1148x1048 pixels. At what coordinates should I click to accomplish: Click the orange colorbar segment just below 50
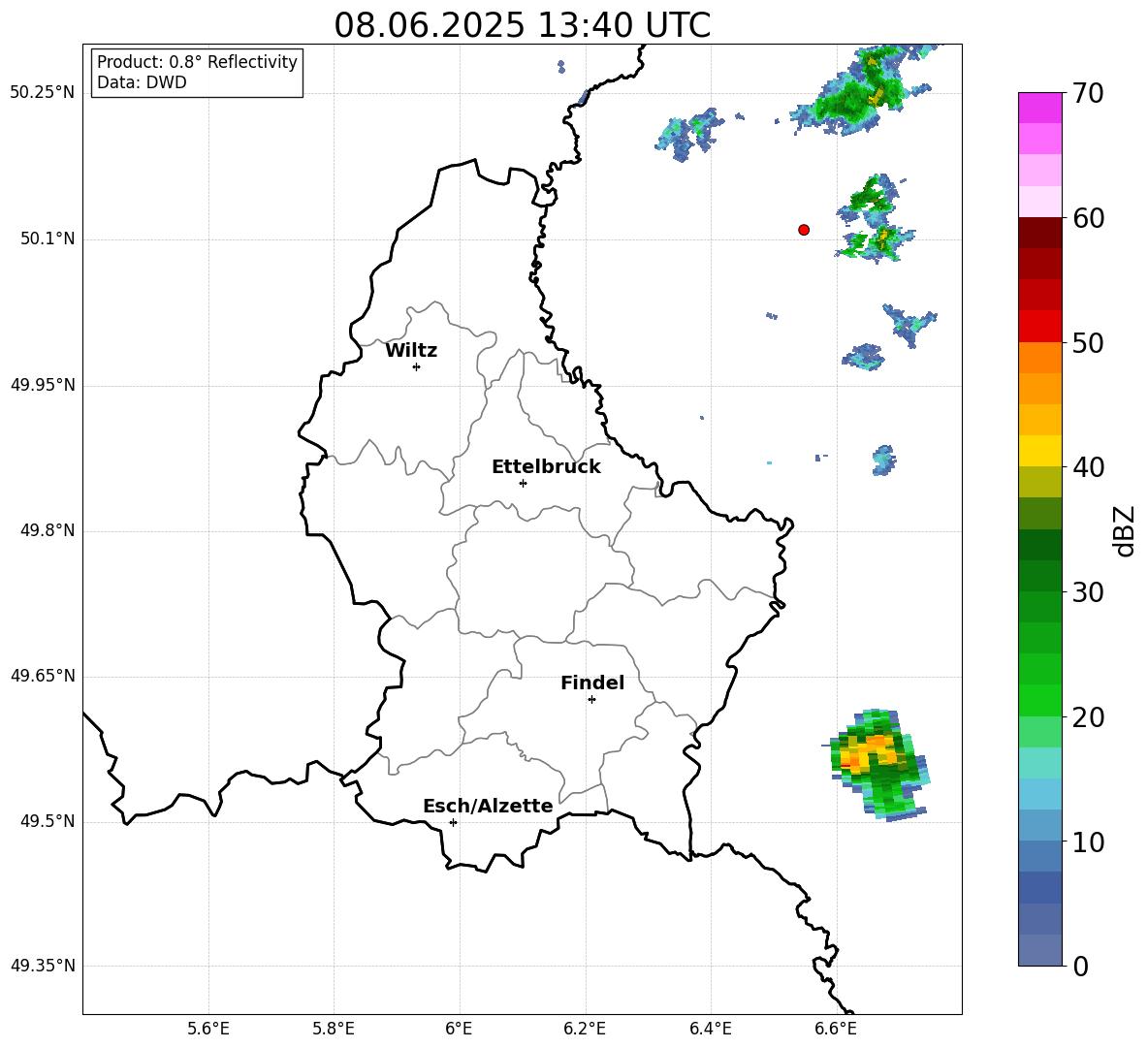coord(1040,357)
